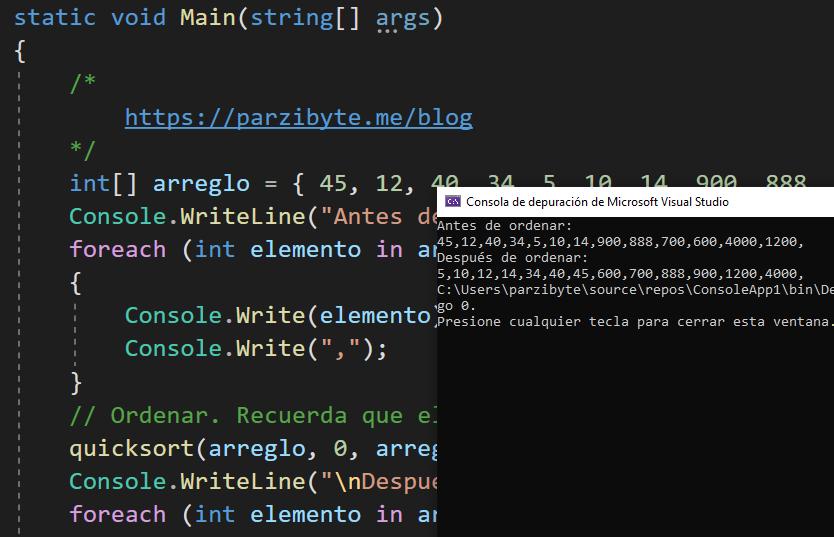Click the '// Ordenar. Recuerda que' comment line
This screenshot has width=834, height=537.
click(x=253, y=416)
